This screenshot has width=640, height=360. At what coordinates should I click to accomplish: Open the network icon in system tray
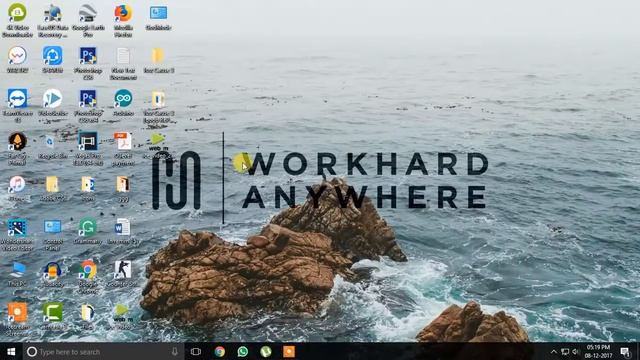pyautogui.click(x=565, y=351)
